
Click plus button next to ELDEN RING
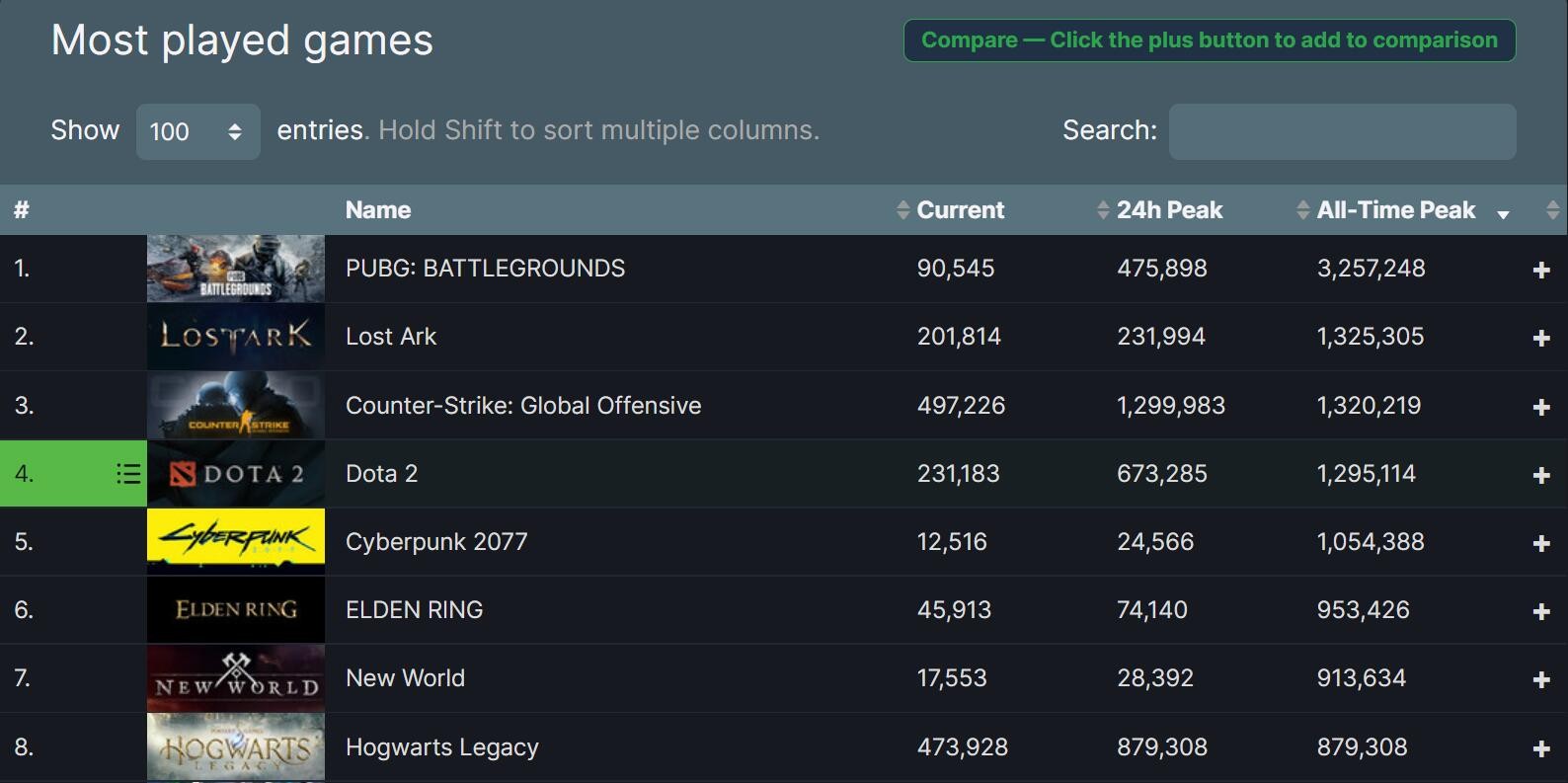pyautogui.click(x=1540, y=611)
